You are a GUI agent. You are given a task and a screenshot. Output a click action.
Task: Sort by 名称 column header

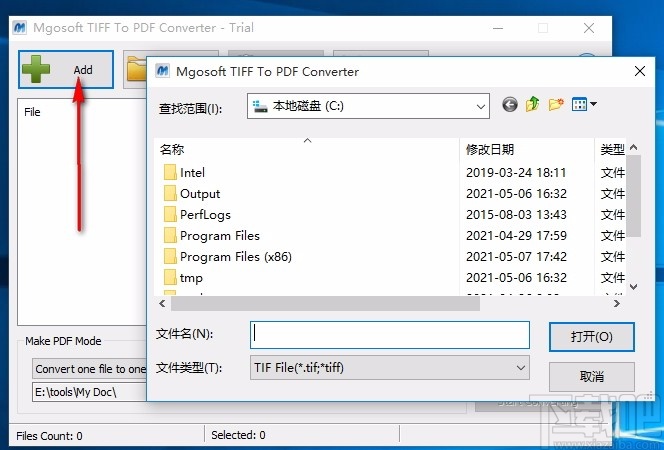coord(307,149)
